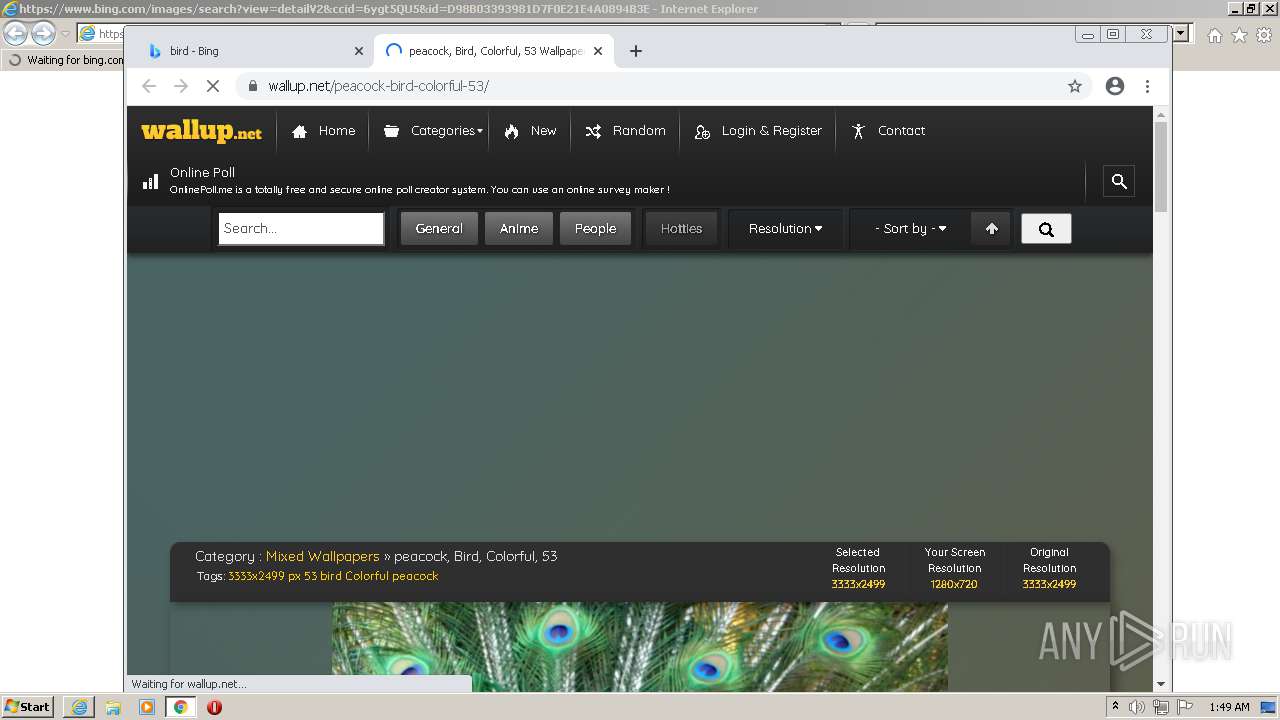This screenshot has height=720, width=1280.
Task: Click Original Resolution 3333x2499 value
Action: (1049, 584)
